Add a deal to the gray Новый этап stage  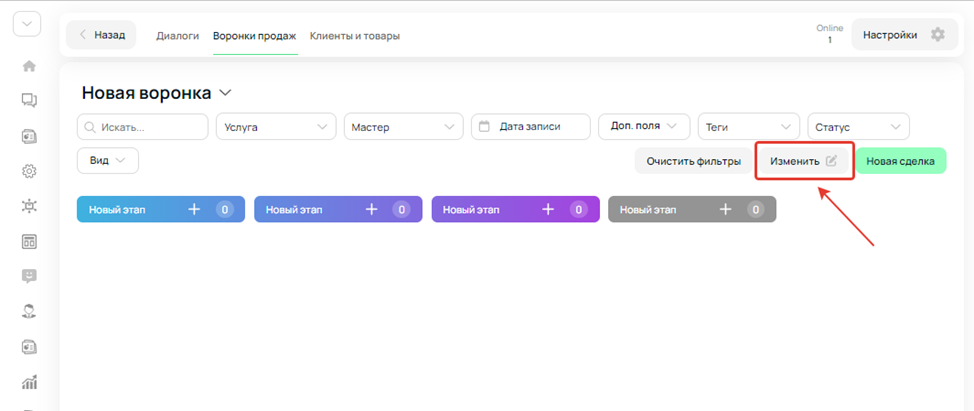coord(726,209)
